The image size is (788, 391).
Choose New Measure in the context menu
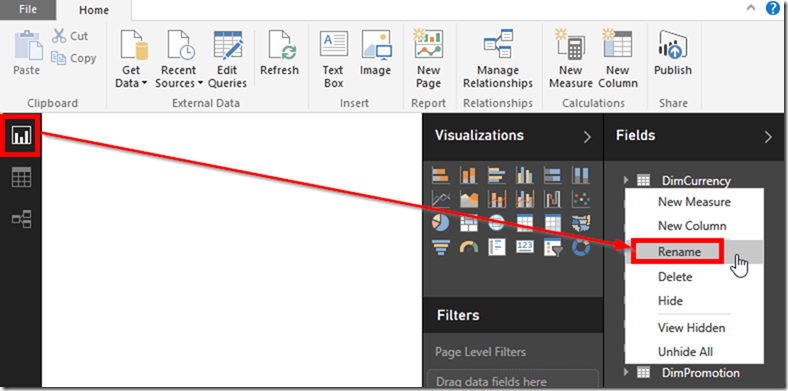[694, 202]
